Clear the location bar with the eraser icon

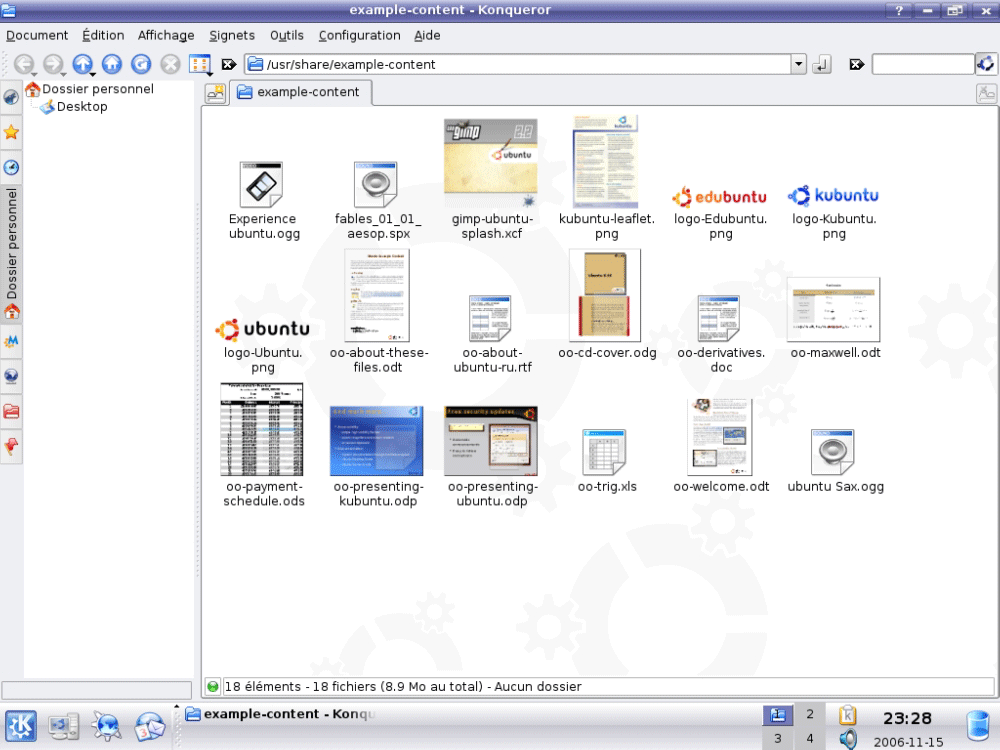tap(229, 64)
